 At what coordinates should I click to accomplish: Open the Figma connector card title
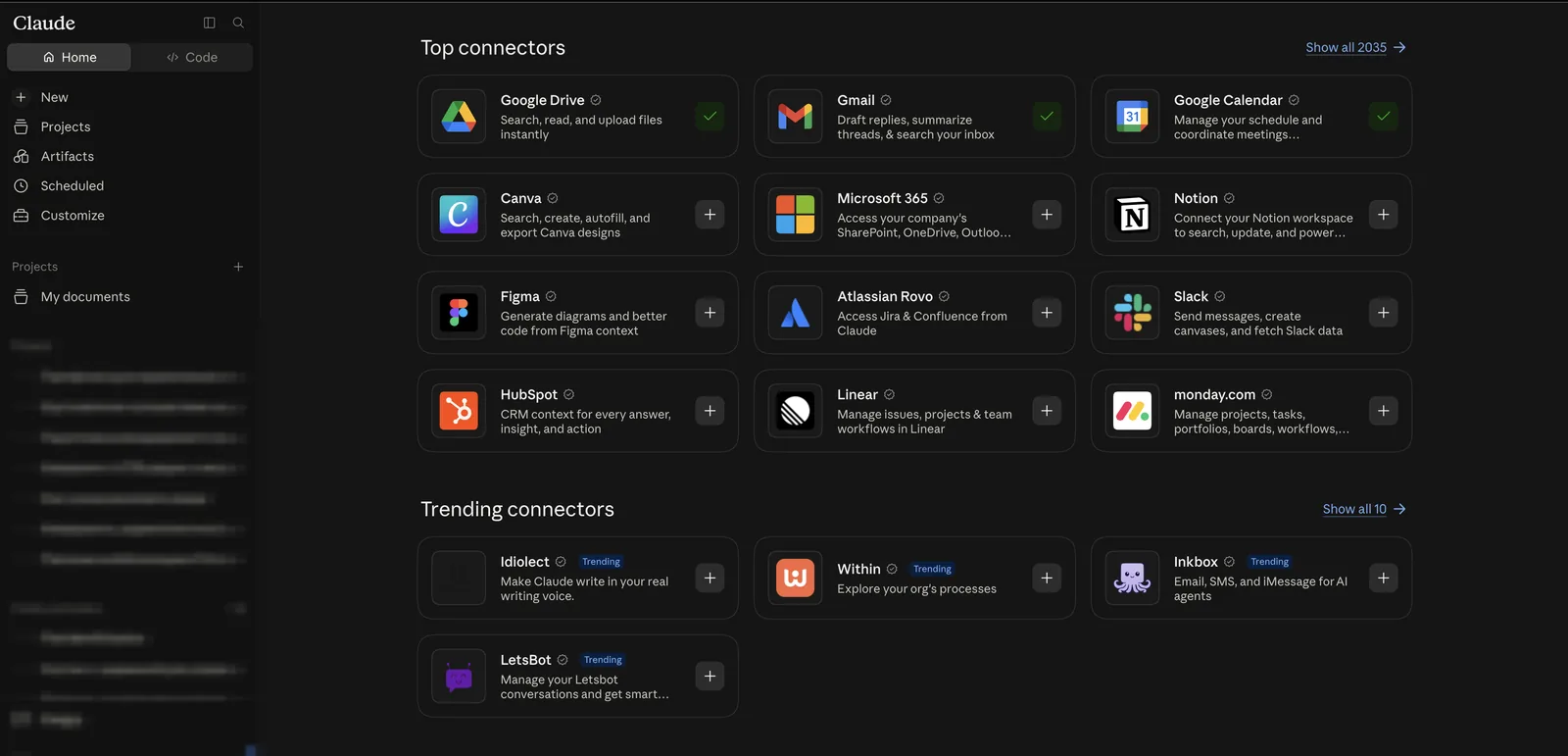click(519, 296)
